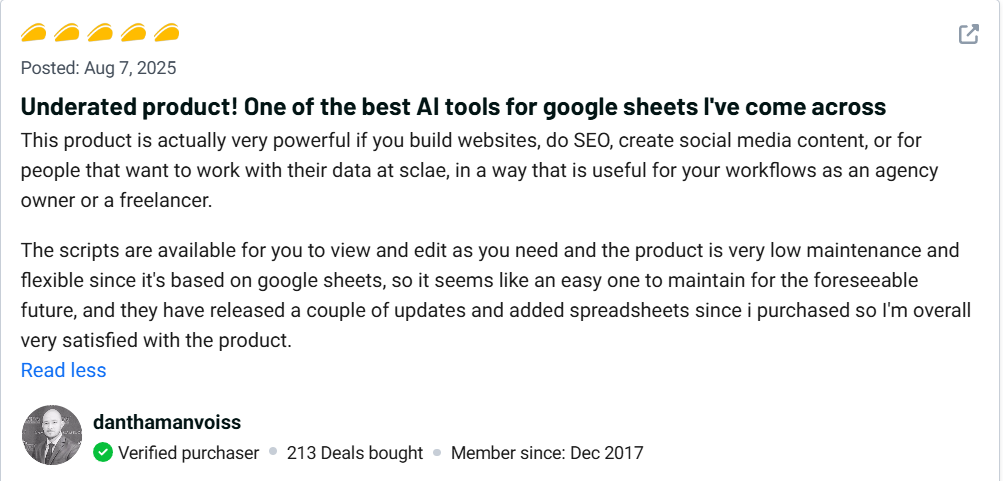Click the fifth taco rating icon
Viewport: 1003px width, 481px height.
pyautogui.click(x=166, y=34)
